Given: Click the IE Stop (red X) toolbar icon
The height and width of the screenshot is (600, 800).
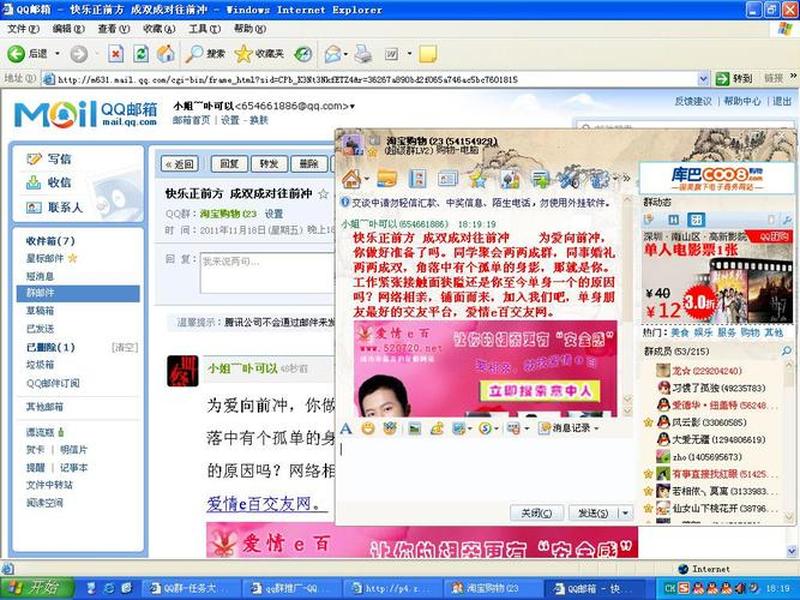Looking at the screenshot, I should point(116,54).
